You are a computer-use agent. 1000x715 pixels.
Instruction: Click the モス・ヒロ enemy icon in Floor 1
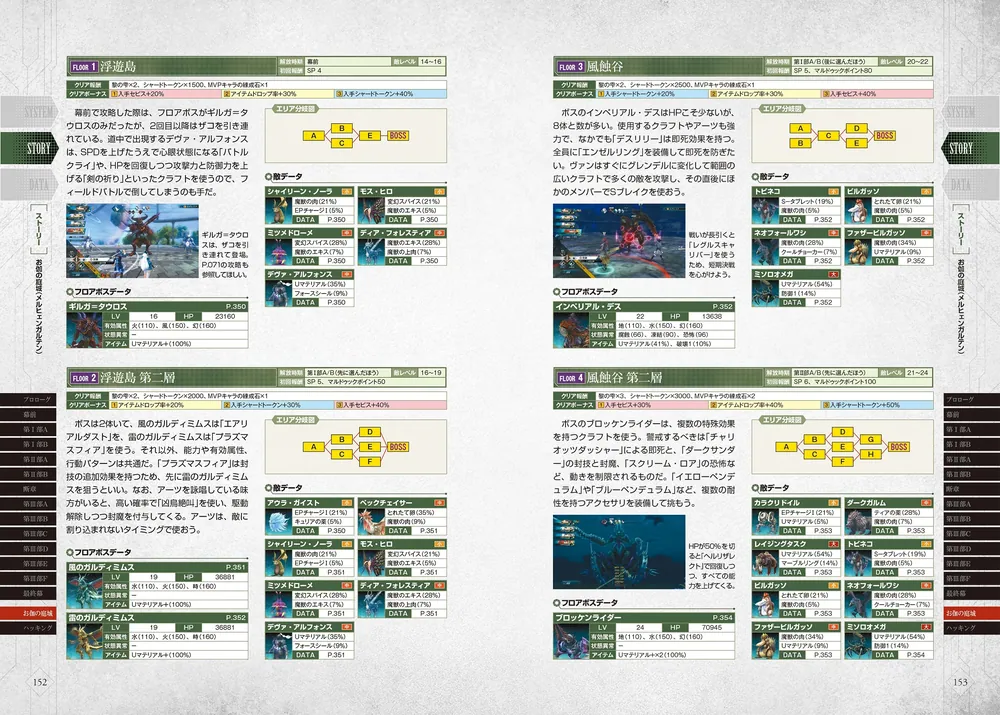tap(371, 210)
